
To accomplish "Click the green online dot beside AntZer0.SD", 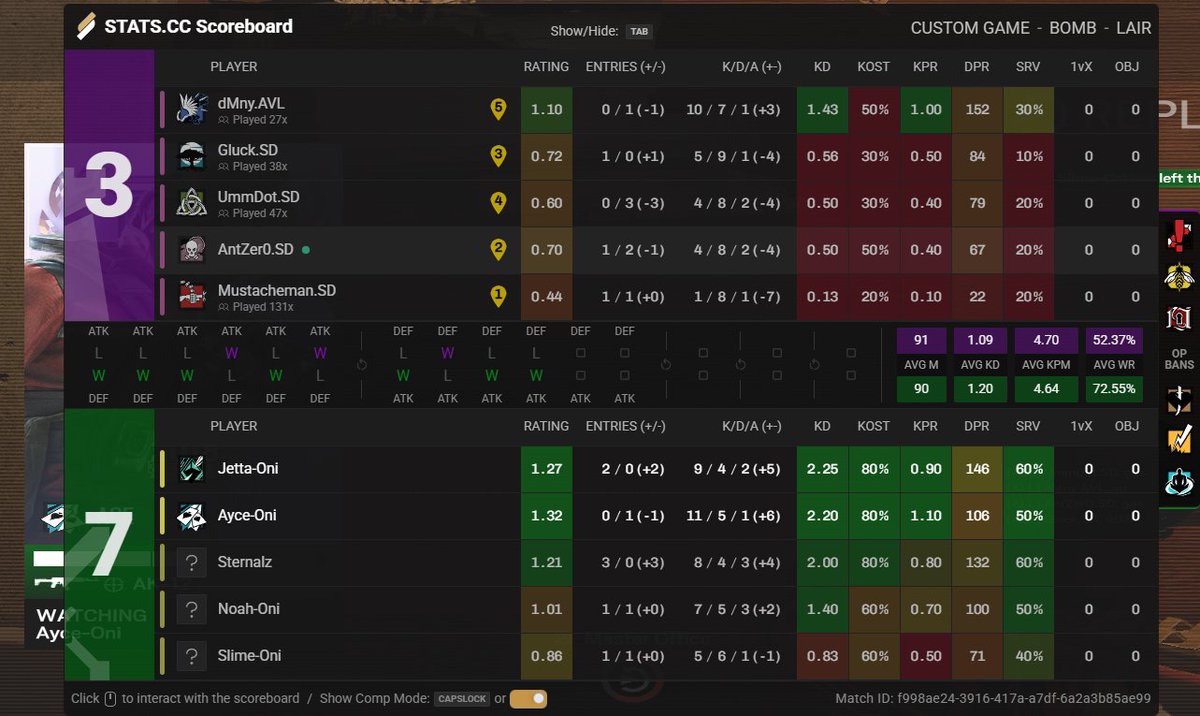I will click(x=306, y=250).
